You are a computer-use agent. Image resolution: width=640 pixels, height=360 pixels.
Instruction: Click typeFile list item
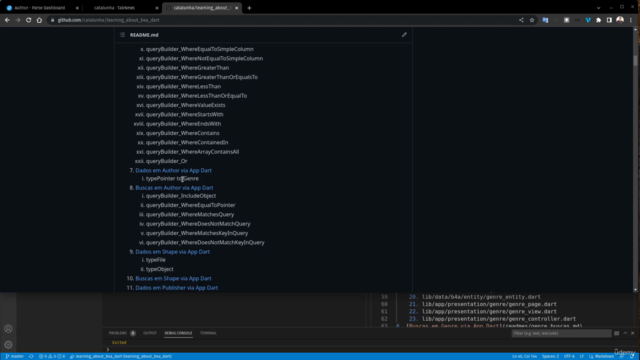(156, 260)
